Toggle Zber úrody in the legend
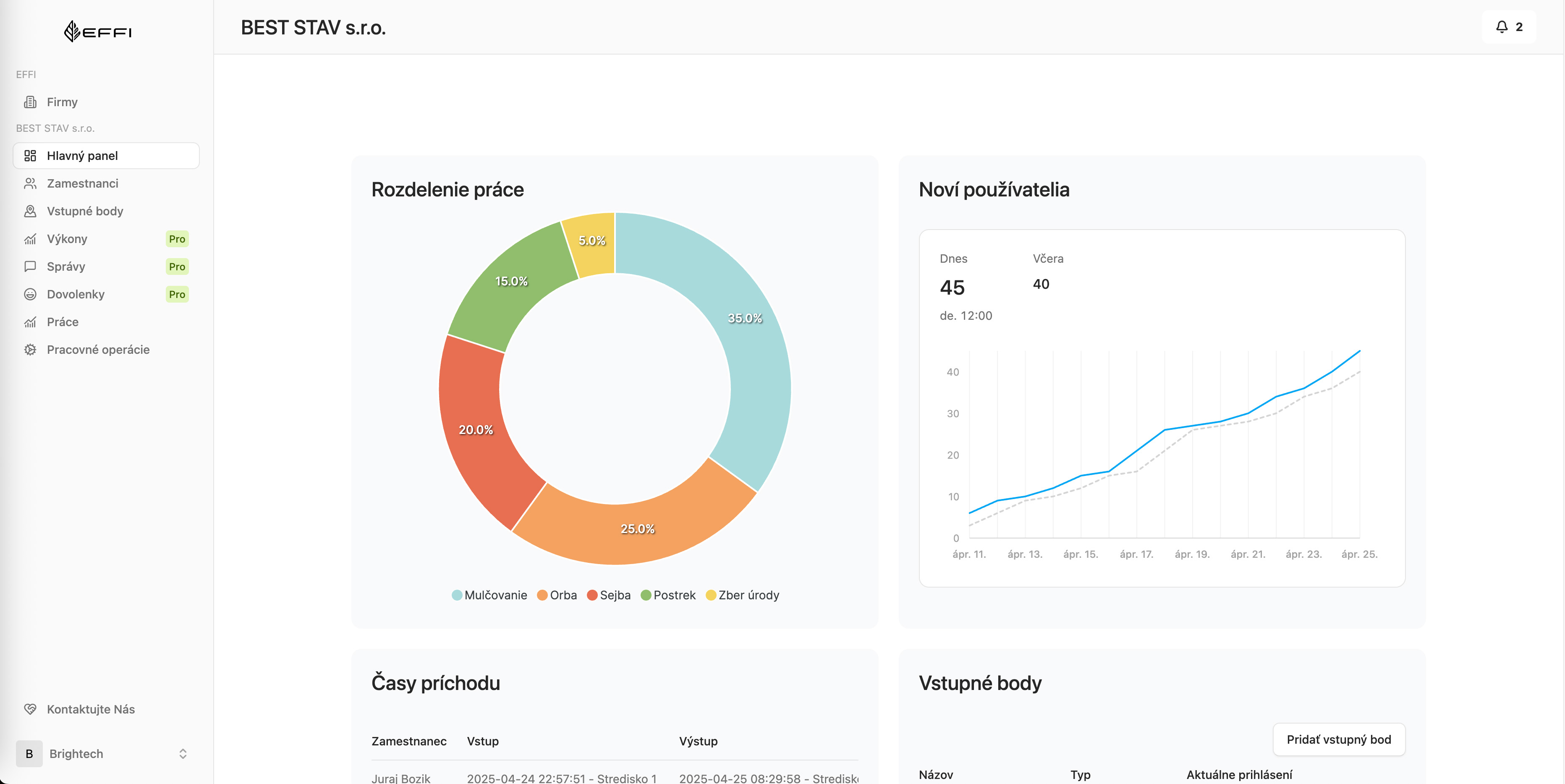The width and height of the screenshot is (1565, 784). pos(749,595)
